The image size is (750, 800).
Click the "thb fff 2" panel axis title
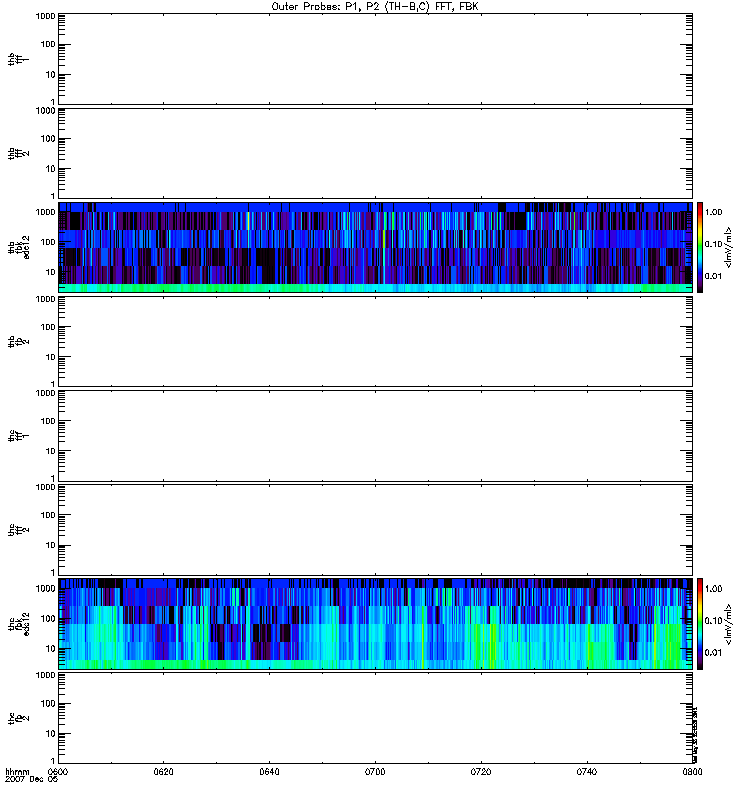pyautogui.click(x=18, y=154)
